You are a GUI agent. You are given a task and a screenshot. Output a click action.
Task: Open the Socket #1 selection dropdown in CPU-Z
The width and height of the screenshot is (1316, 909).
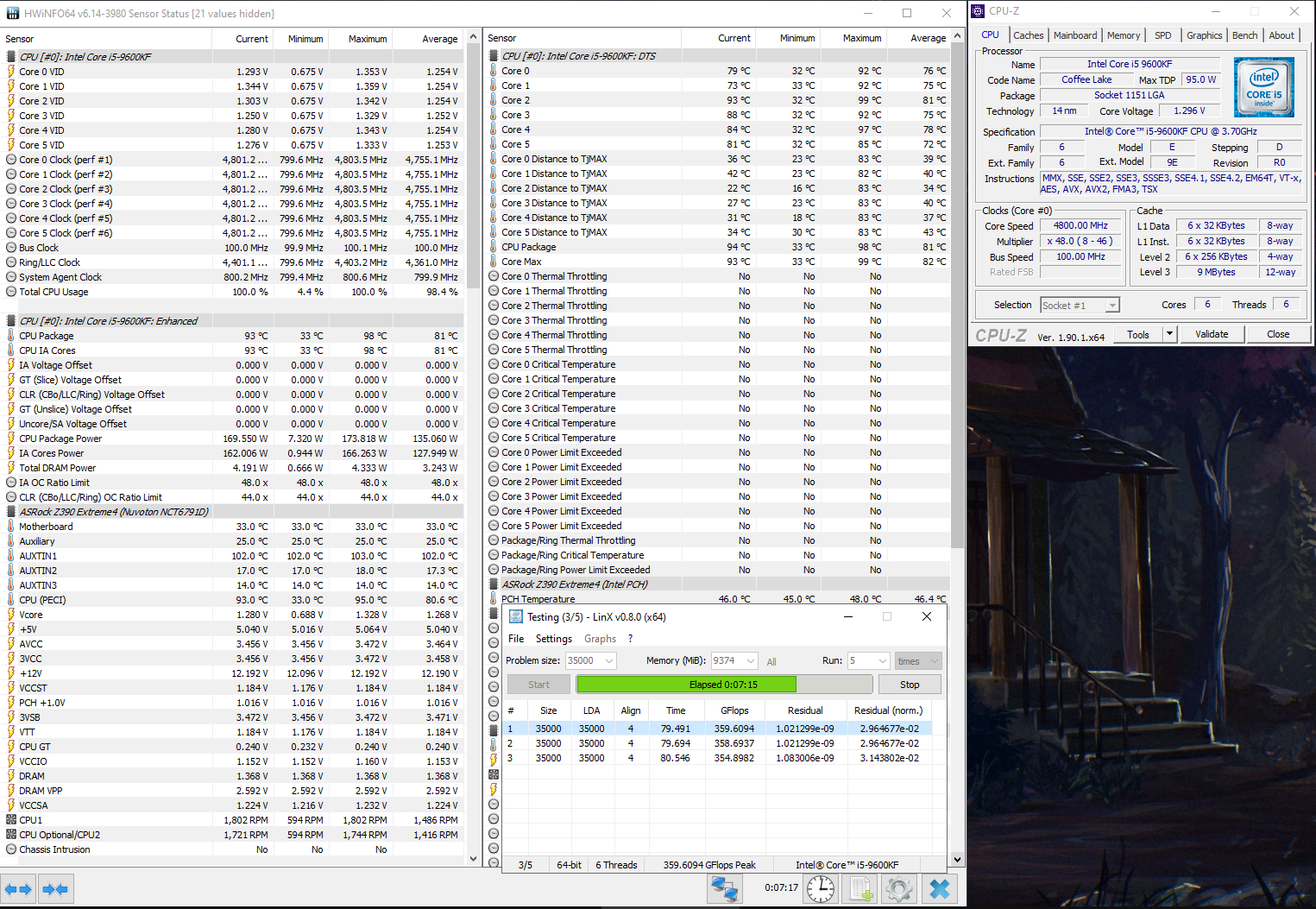point(1112,305)
